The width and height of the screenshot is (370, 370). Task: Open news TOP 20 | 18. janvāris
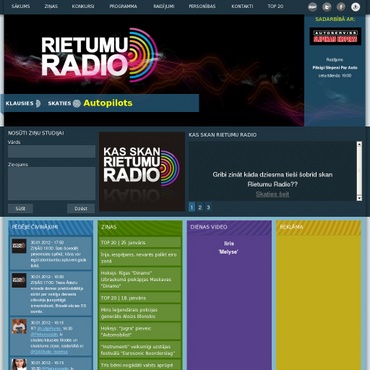(x=140, y=298)
